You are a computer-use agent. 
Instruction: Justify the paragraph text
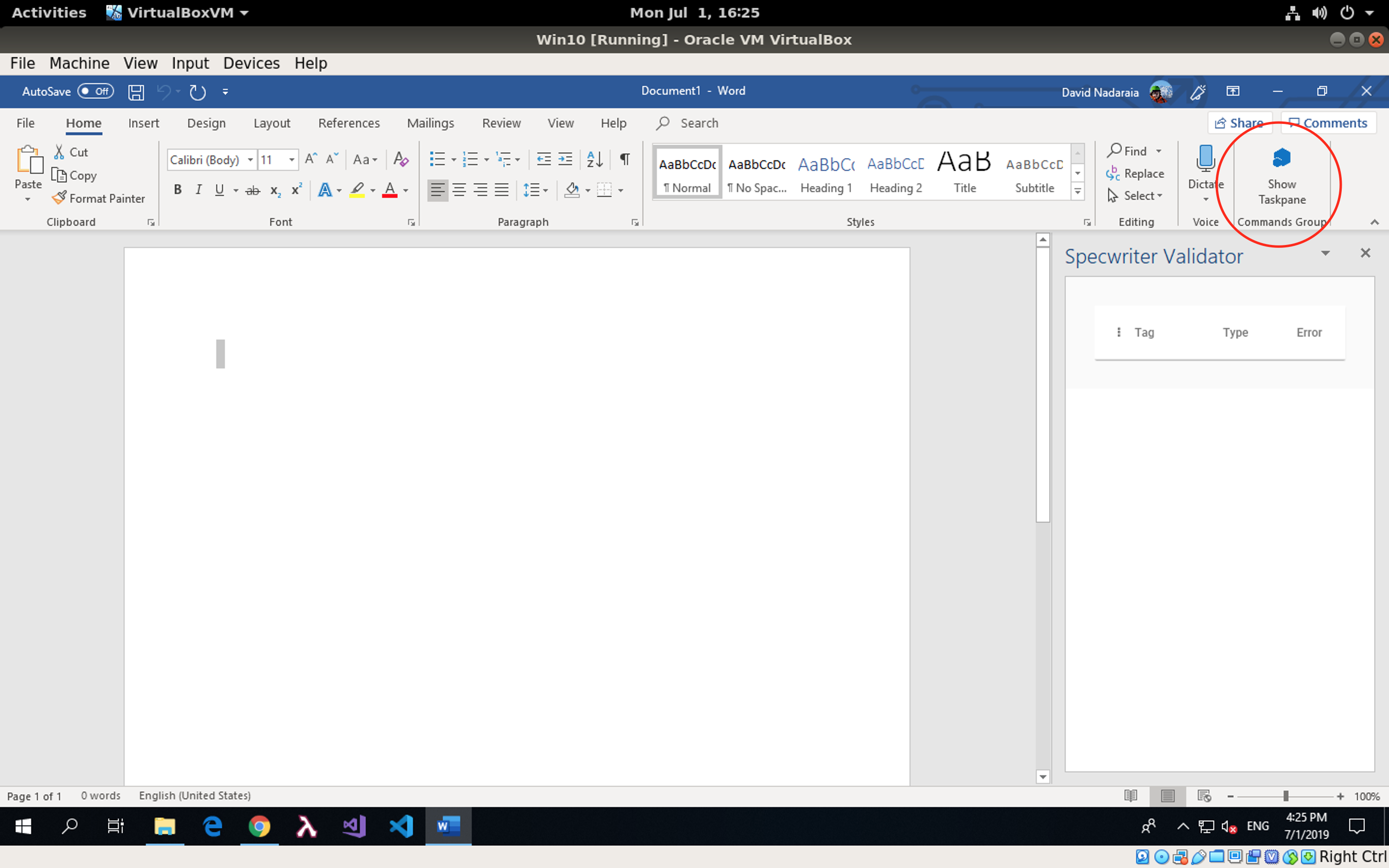pos(502,190)
